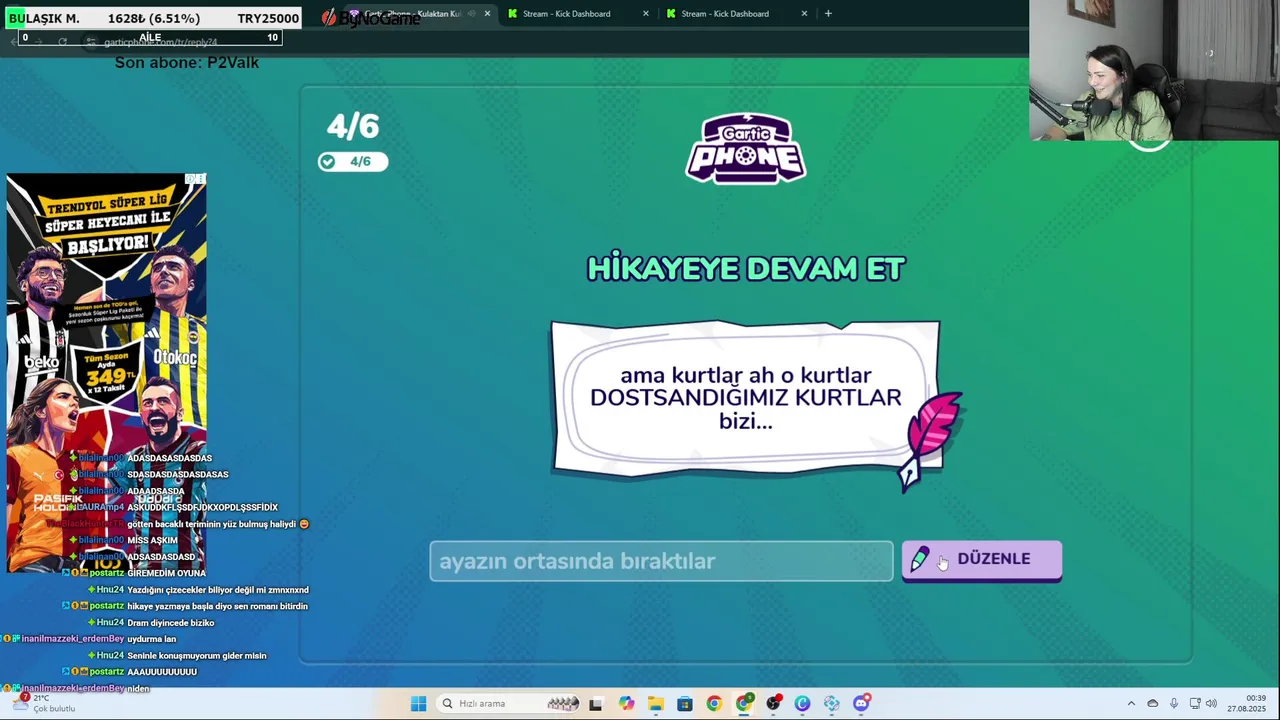
Task: Click the weather widget showing 21°C
Action: 45,704
